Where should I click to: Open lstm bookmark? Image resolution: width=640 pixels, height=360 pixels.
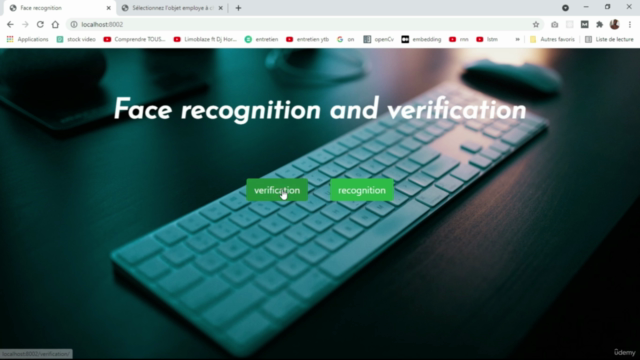coord(487,39)
